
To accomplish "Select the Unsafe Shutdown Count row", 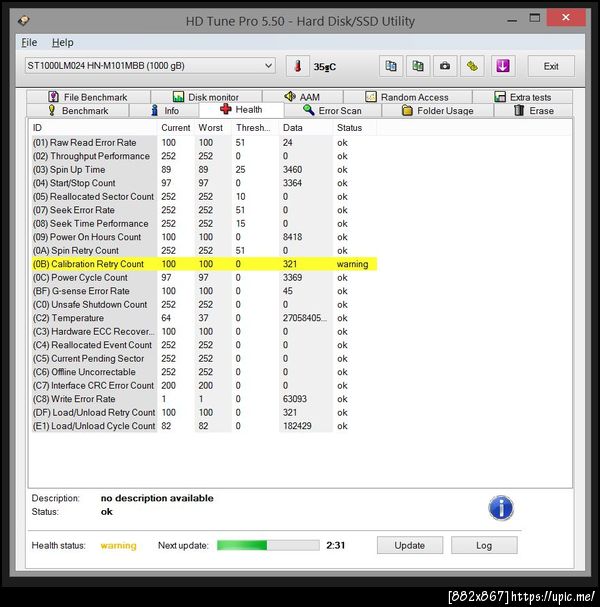I will (204, 304).
